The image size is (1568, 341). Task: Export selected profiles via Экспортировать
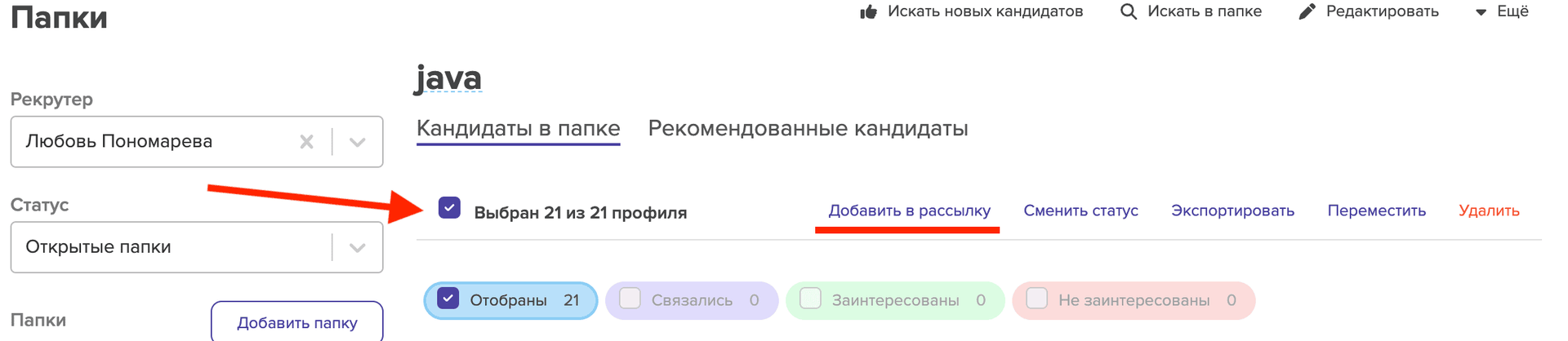click(1232, 210)
